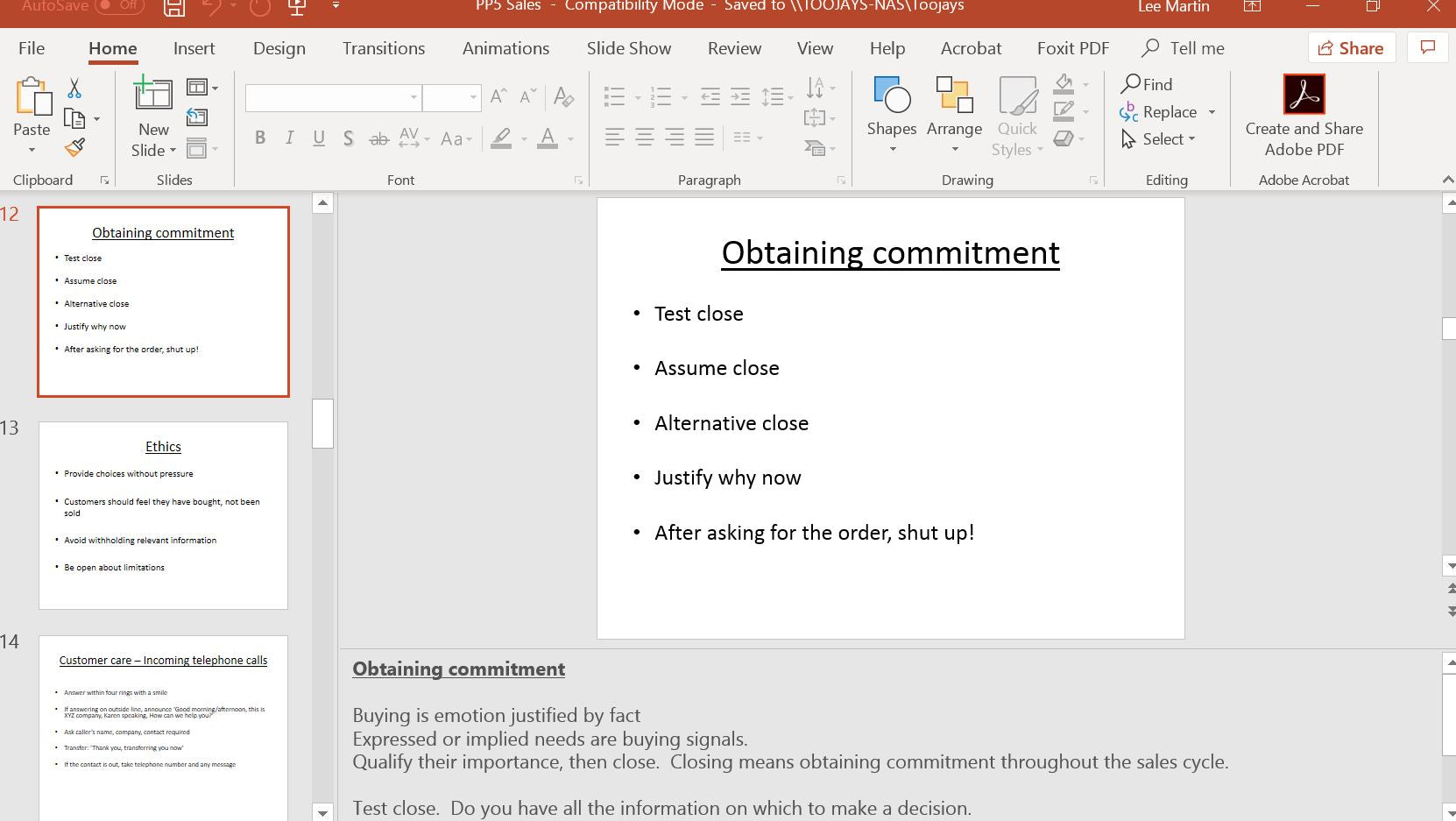The image size is (1456, 821).
Task: Align text right in Paragraph group
Action: [675, 137]
